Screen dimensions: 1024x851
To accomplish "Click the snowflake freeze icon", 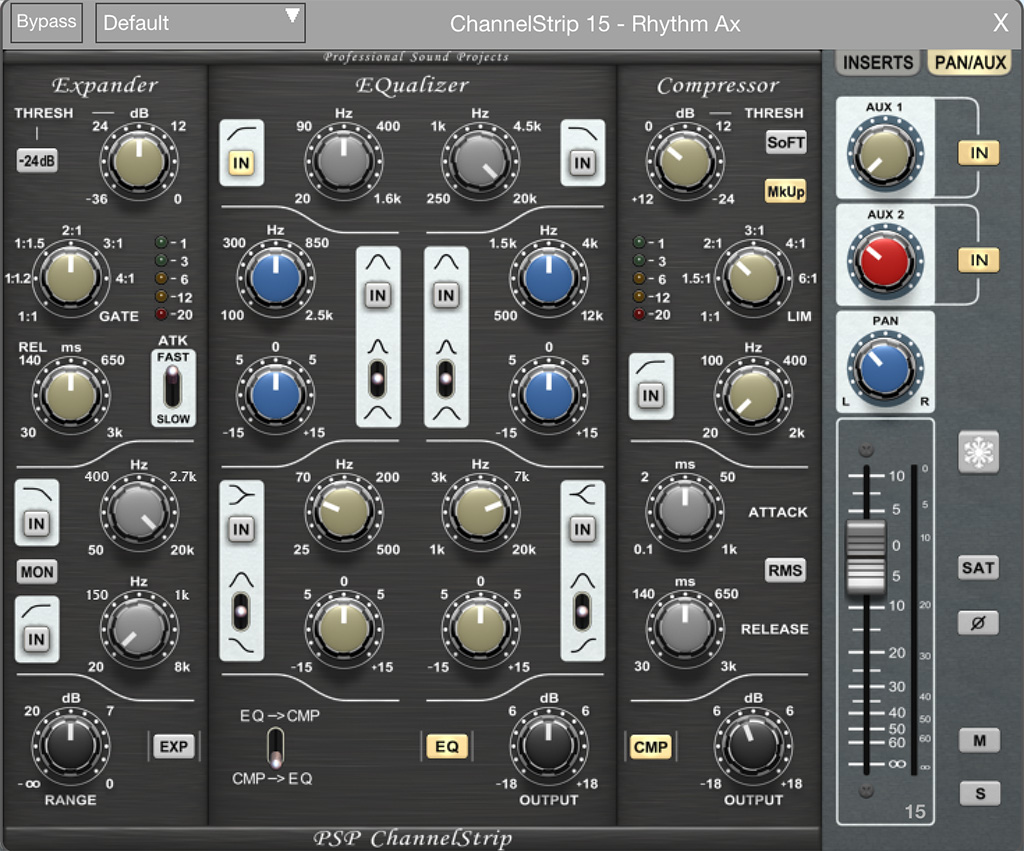I will coord(978,451).
